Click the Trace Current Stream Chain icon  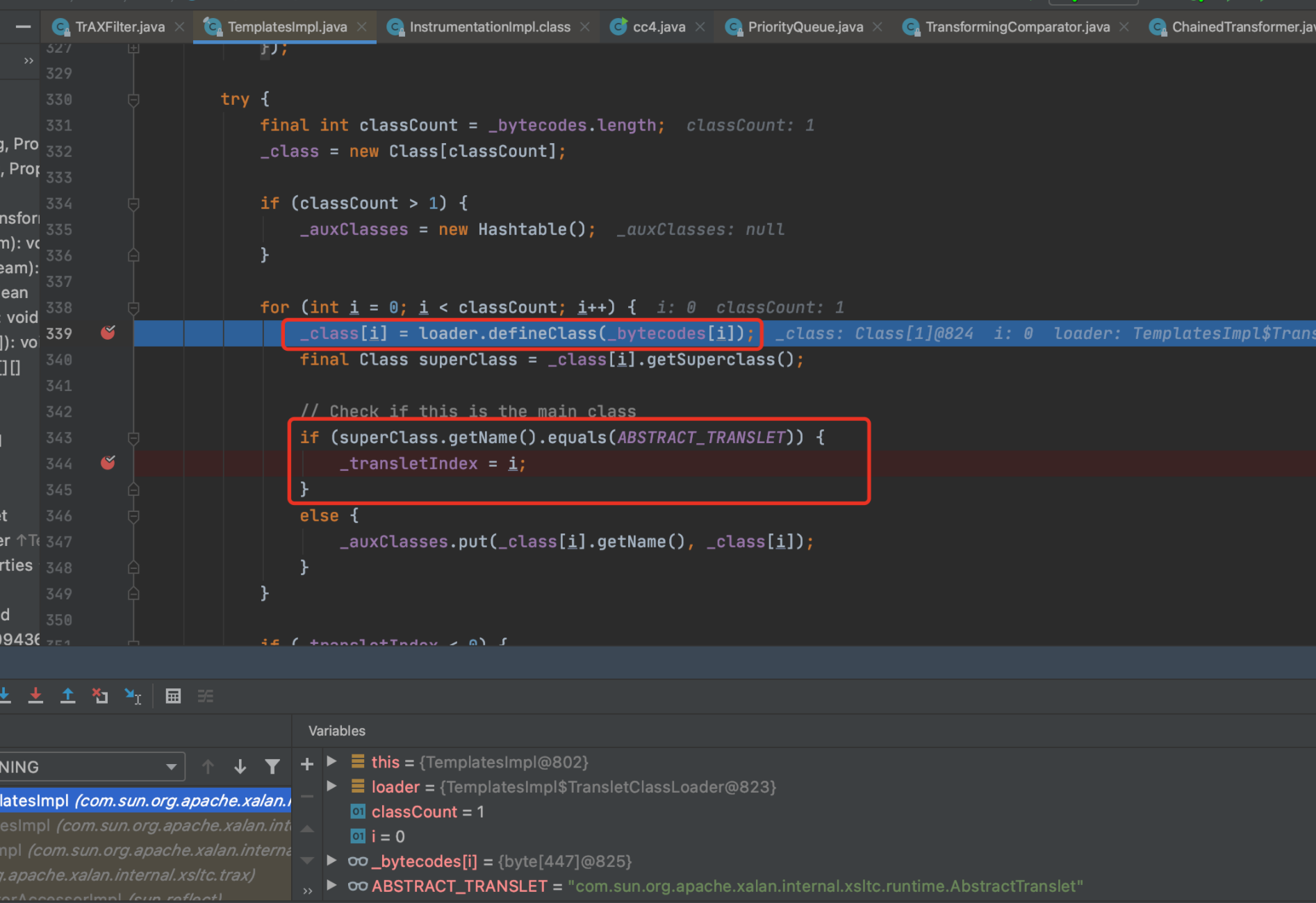coord(206,695)
